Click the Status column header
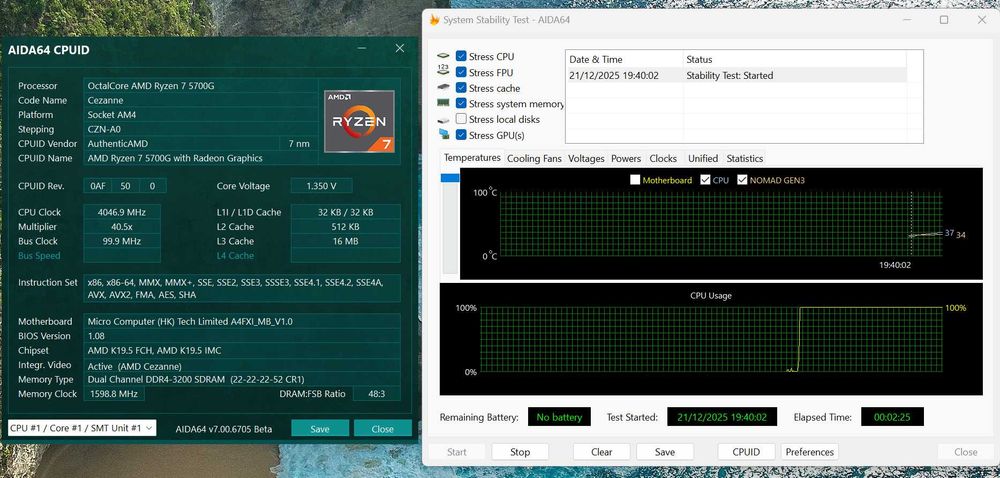1000x478 pixels. (x=795, y=59)
